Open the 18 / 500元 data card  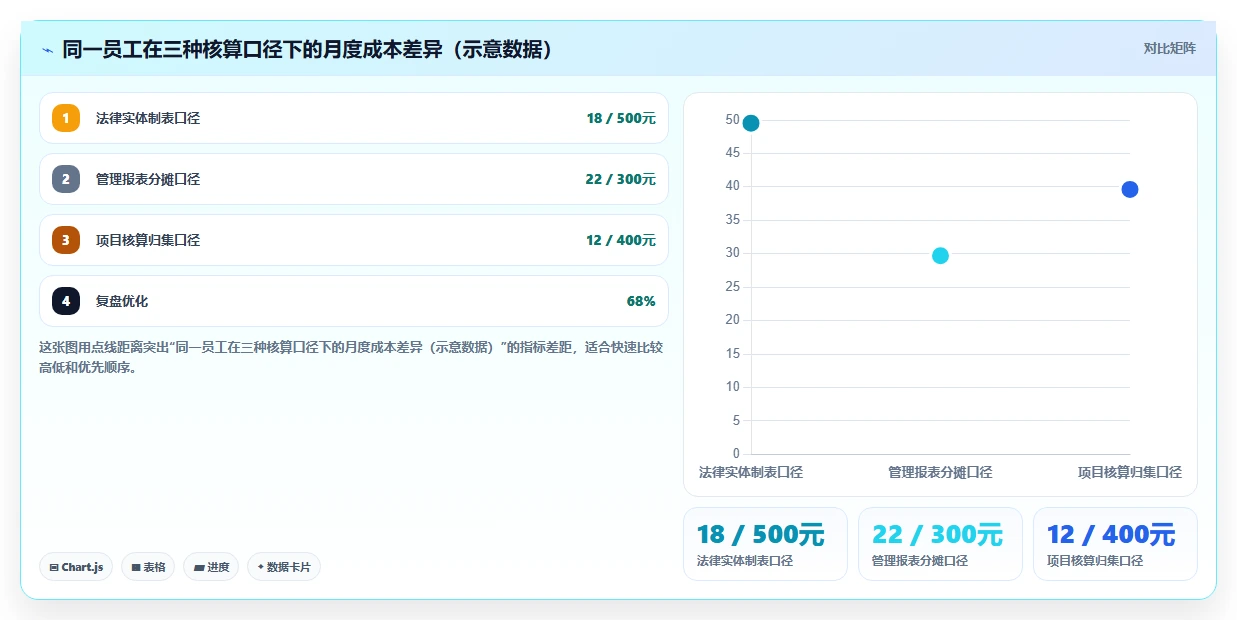[x=765, y=544]
